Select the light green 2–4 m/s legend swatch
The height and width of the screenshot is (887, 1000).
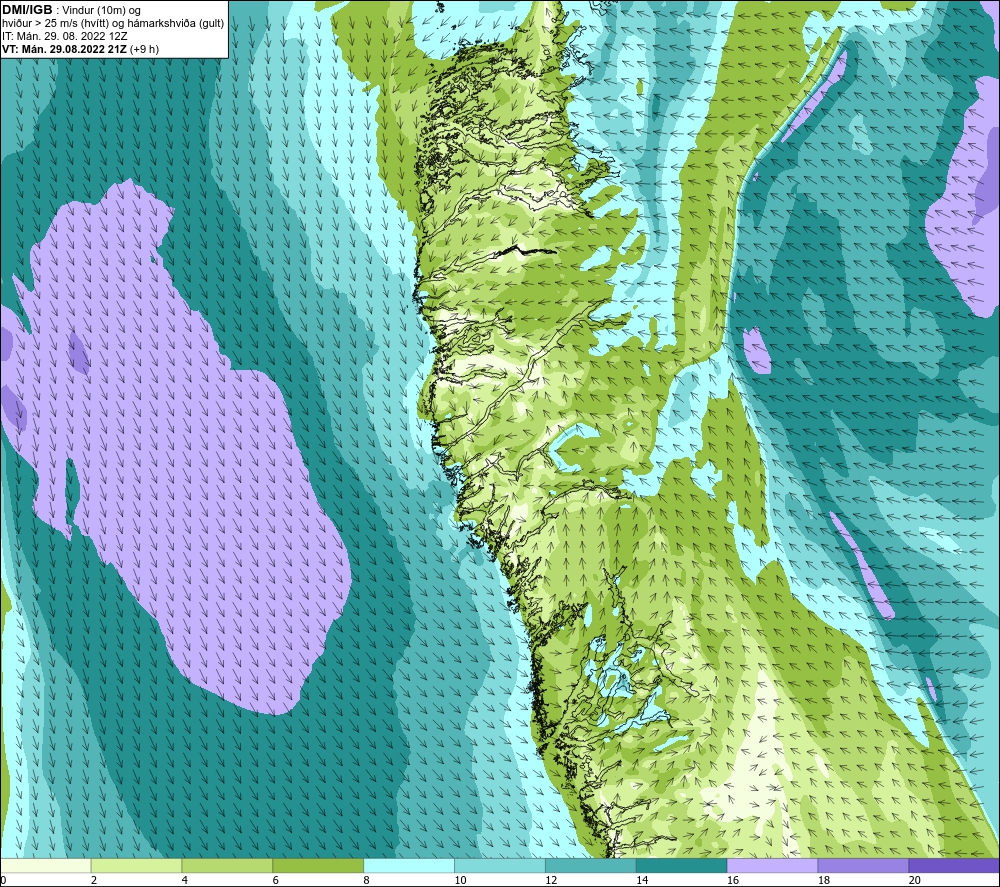[136, 865]
